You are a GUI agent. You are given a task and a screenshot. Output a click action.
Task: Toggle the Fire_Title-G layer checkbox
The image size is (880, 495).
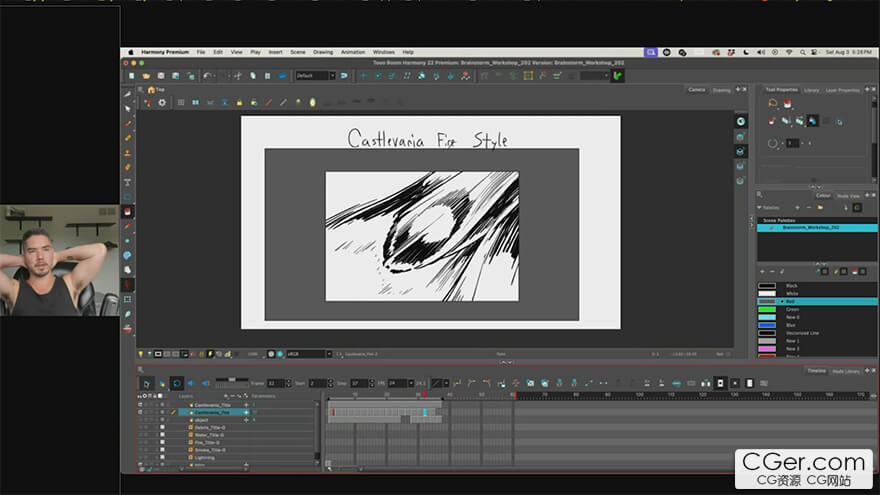tap(163, 442)
